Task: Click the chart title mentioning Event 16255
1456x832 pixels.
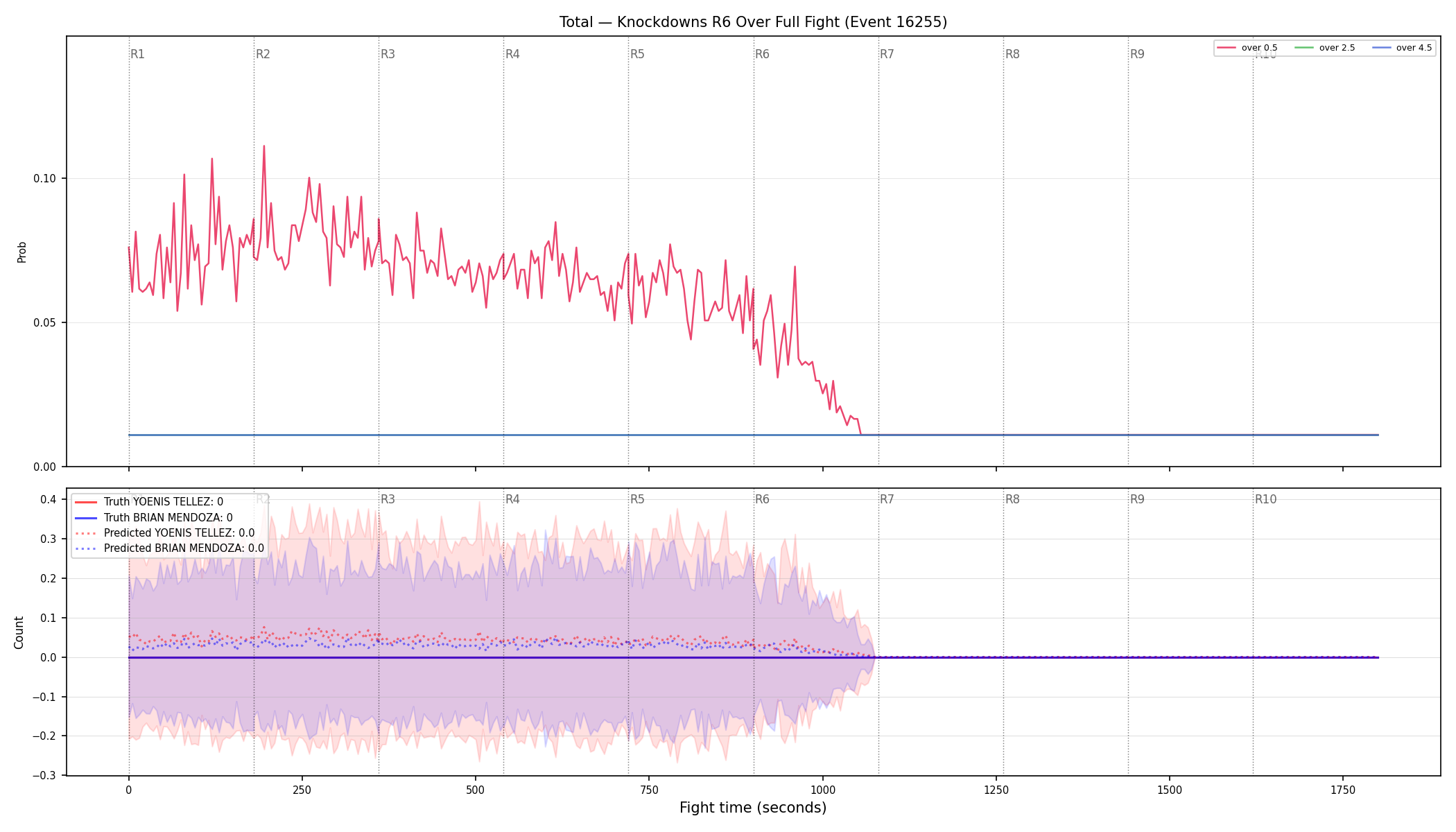Action: click(753, 22)
